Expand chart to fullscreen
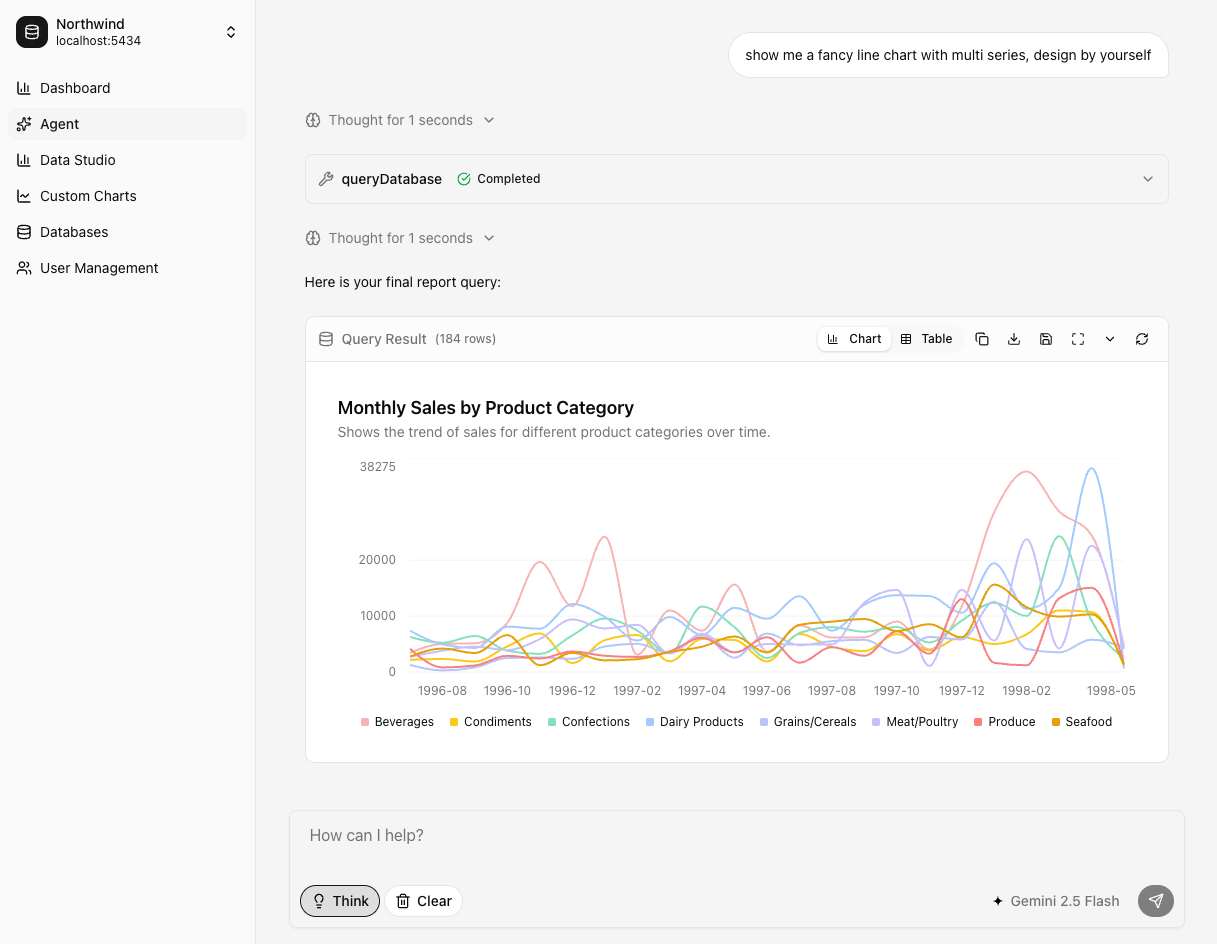 [x=1078, y=339]
